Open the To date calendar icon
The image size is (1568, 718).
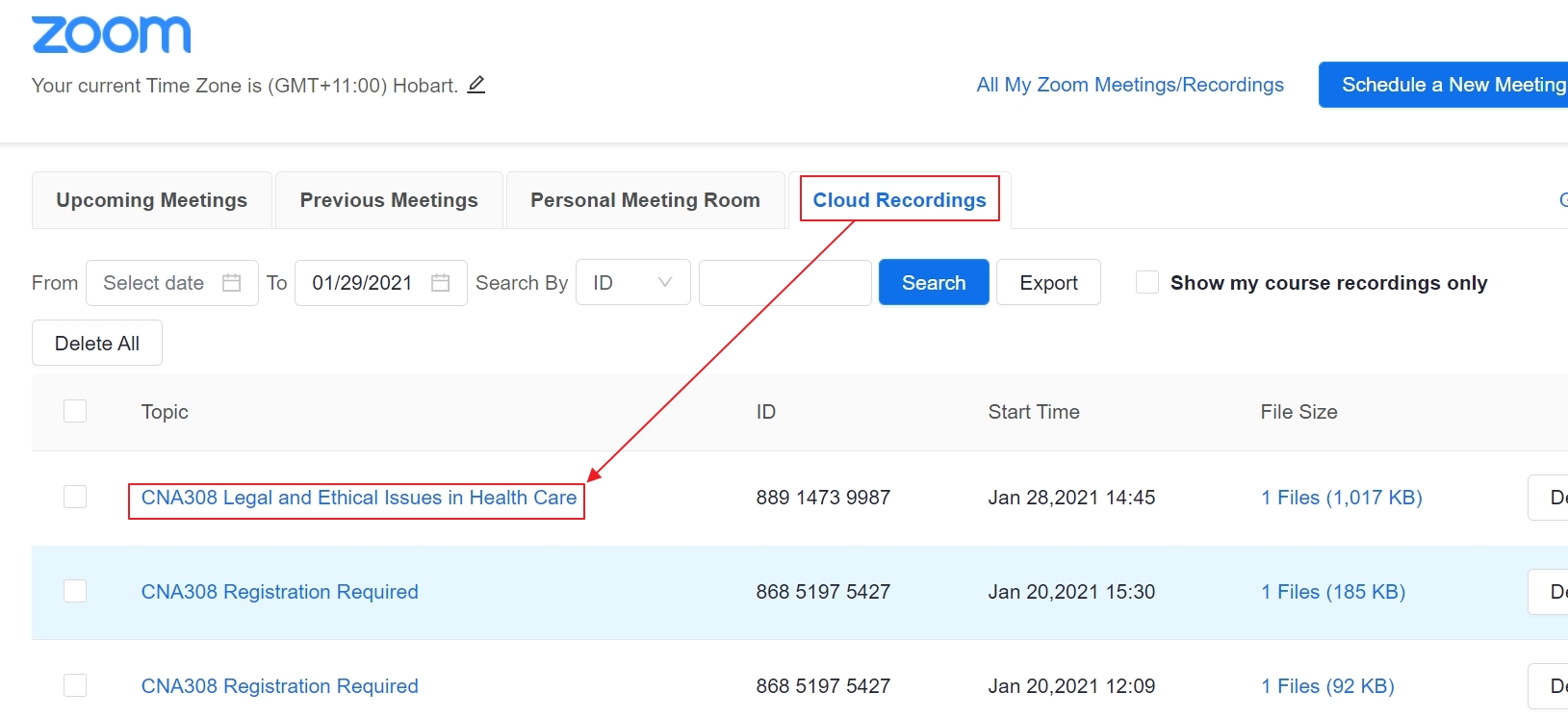[x=440, y=283]
